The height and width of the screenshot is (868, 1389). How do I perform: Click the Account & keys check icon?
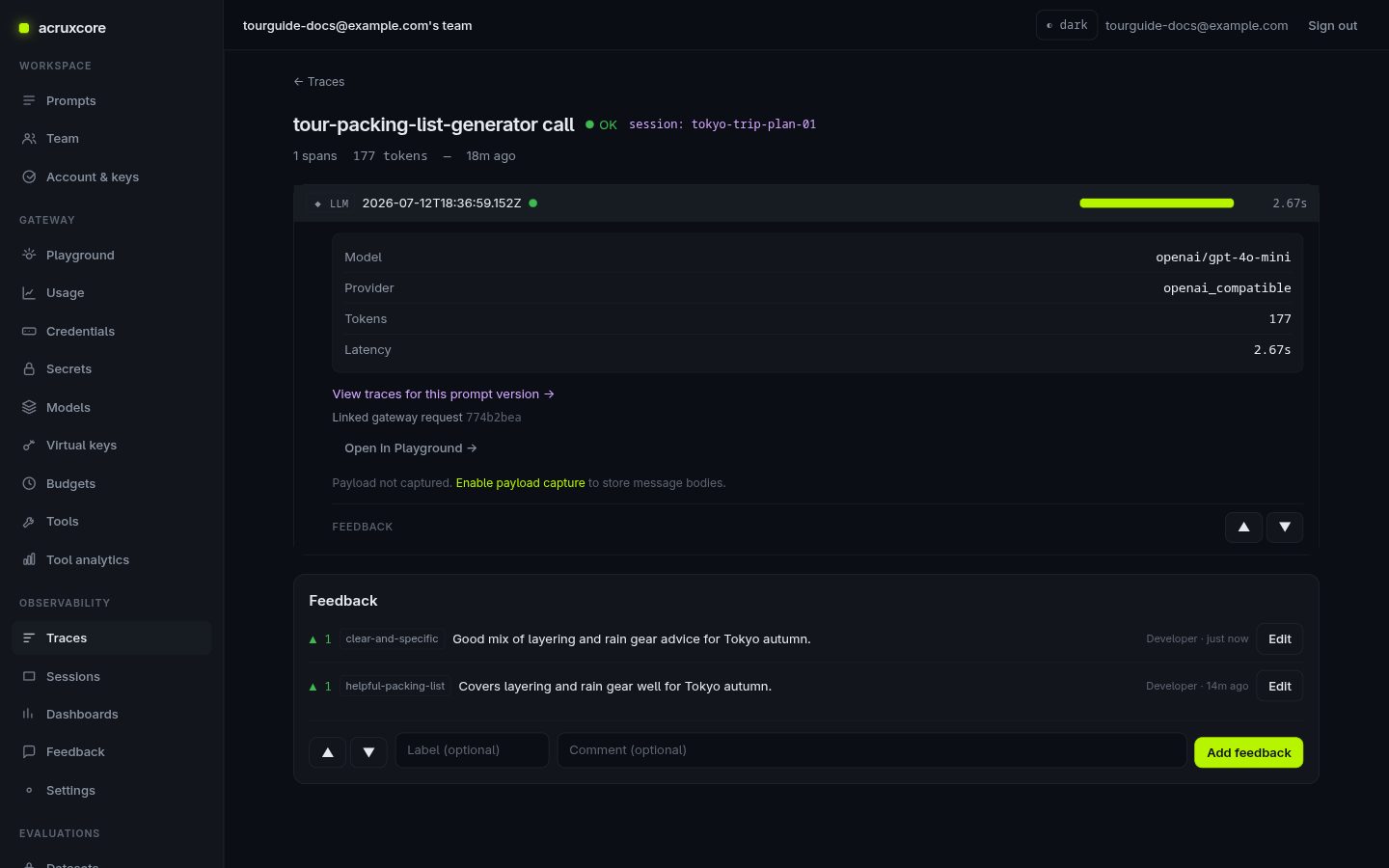coord(29,177)
